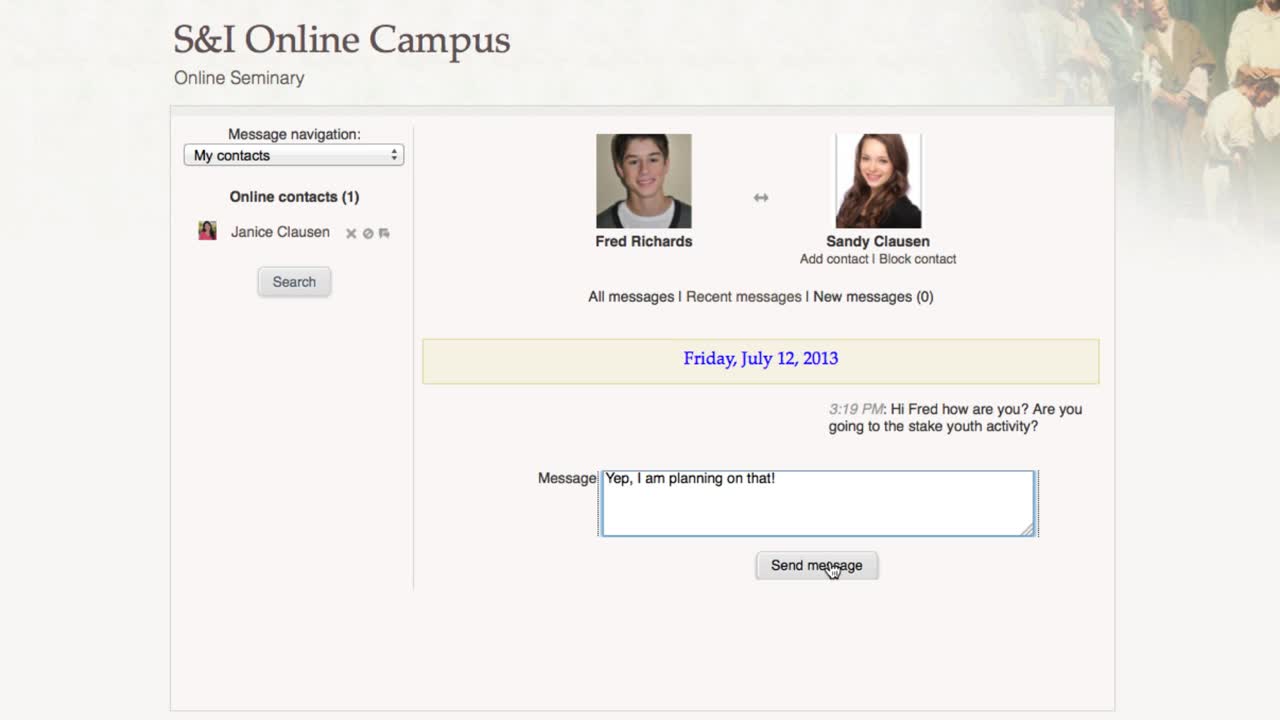1280x720 pixels.
Task: Click the S&I Online Campus title
Action: [341, 40]
